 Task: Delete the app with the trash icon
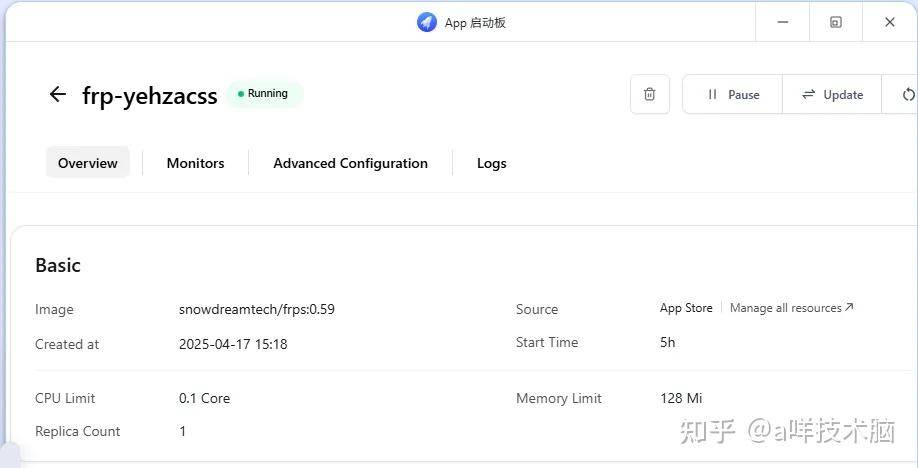649,94
